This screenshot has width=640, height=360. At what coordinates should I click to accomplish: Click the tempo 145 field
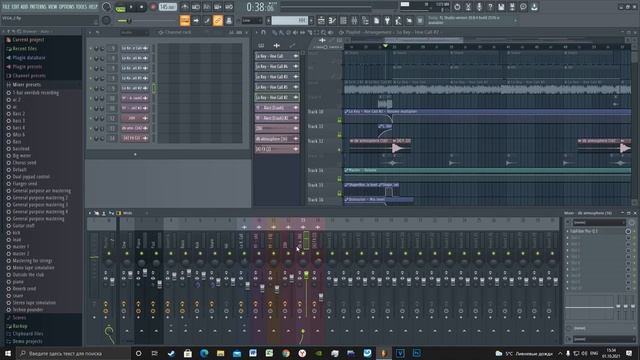click(x=167, y=7)
